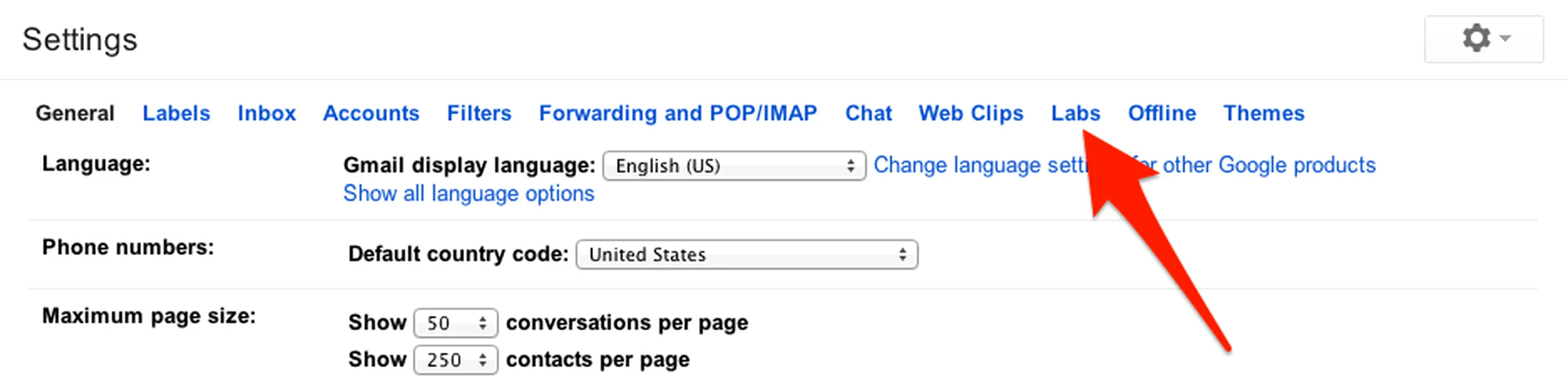The width and height of the screenshot is (1568, 390).
Task: Expand the Default country code dropdown
Action: pos(746,254)
